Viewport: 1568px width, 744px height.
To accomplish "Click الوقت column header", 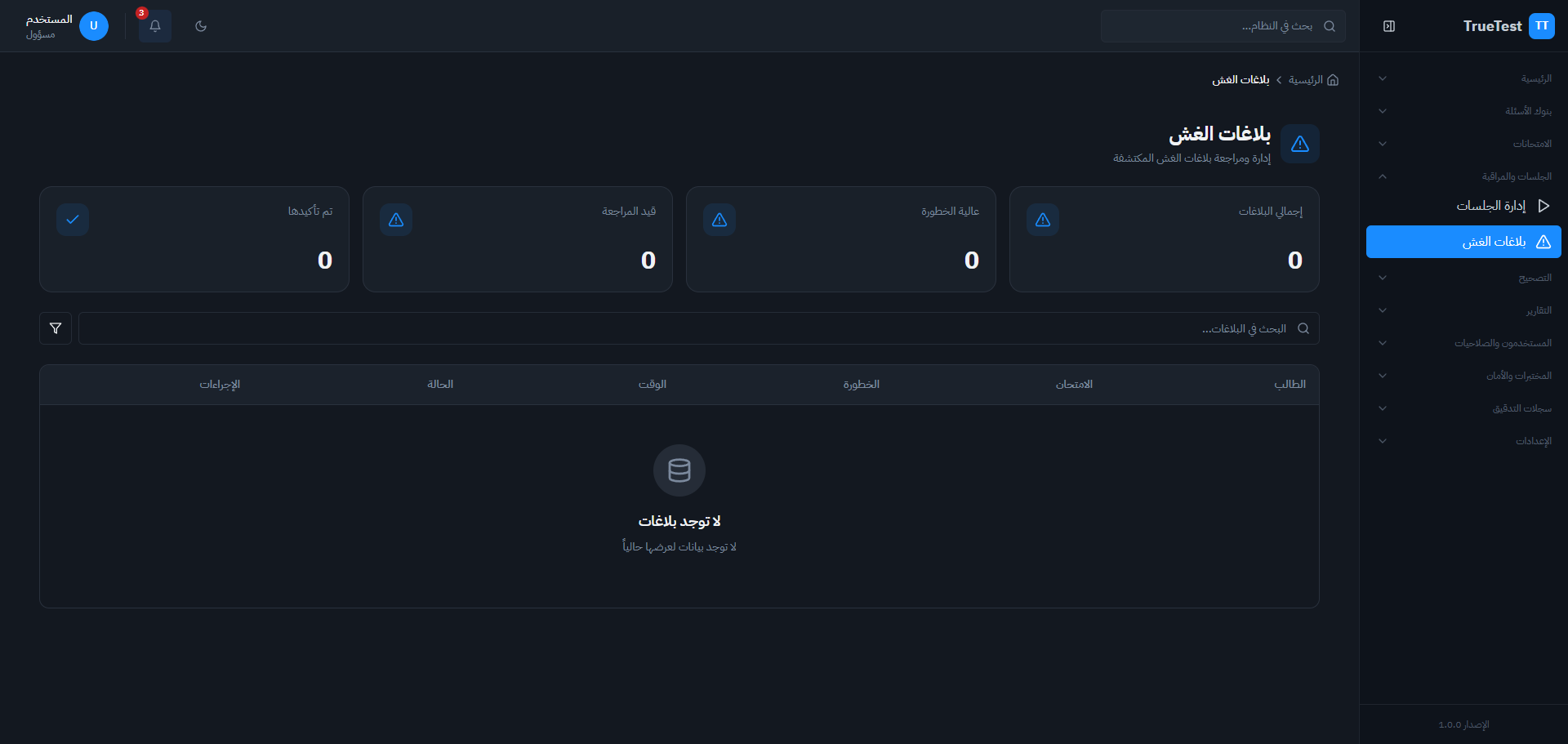I will [x=653, y=385].
